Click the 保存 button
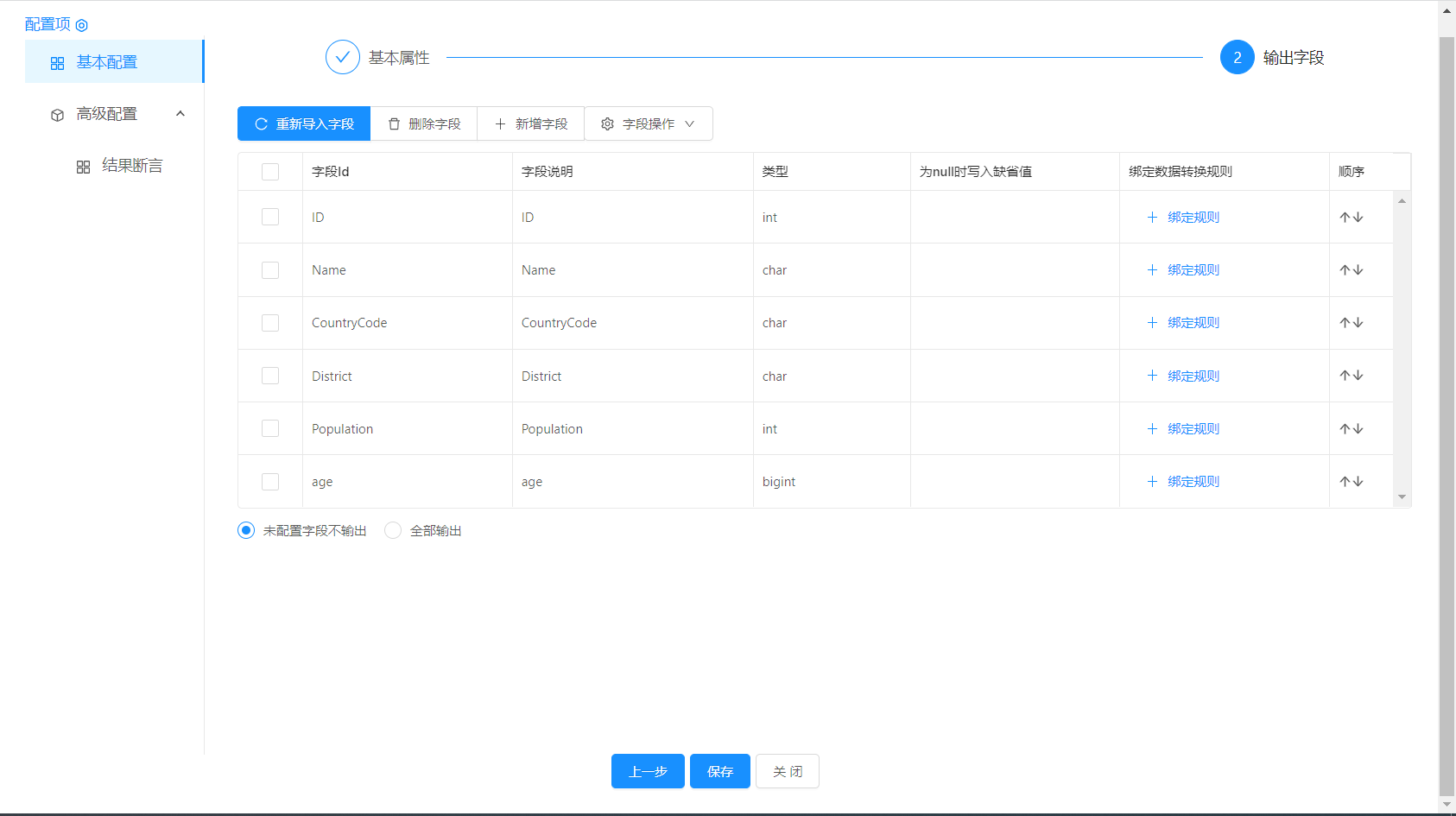1456x816 pixels. pos(719,771)
